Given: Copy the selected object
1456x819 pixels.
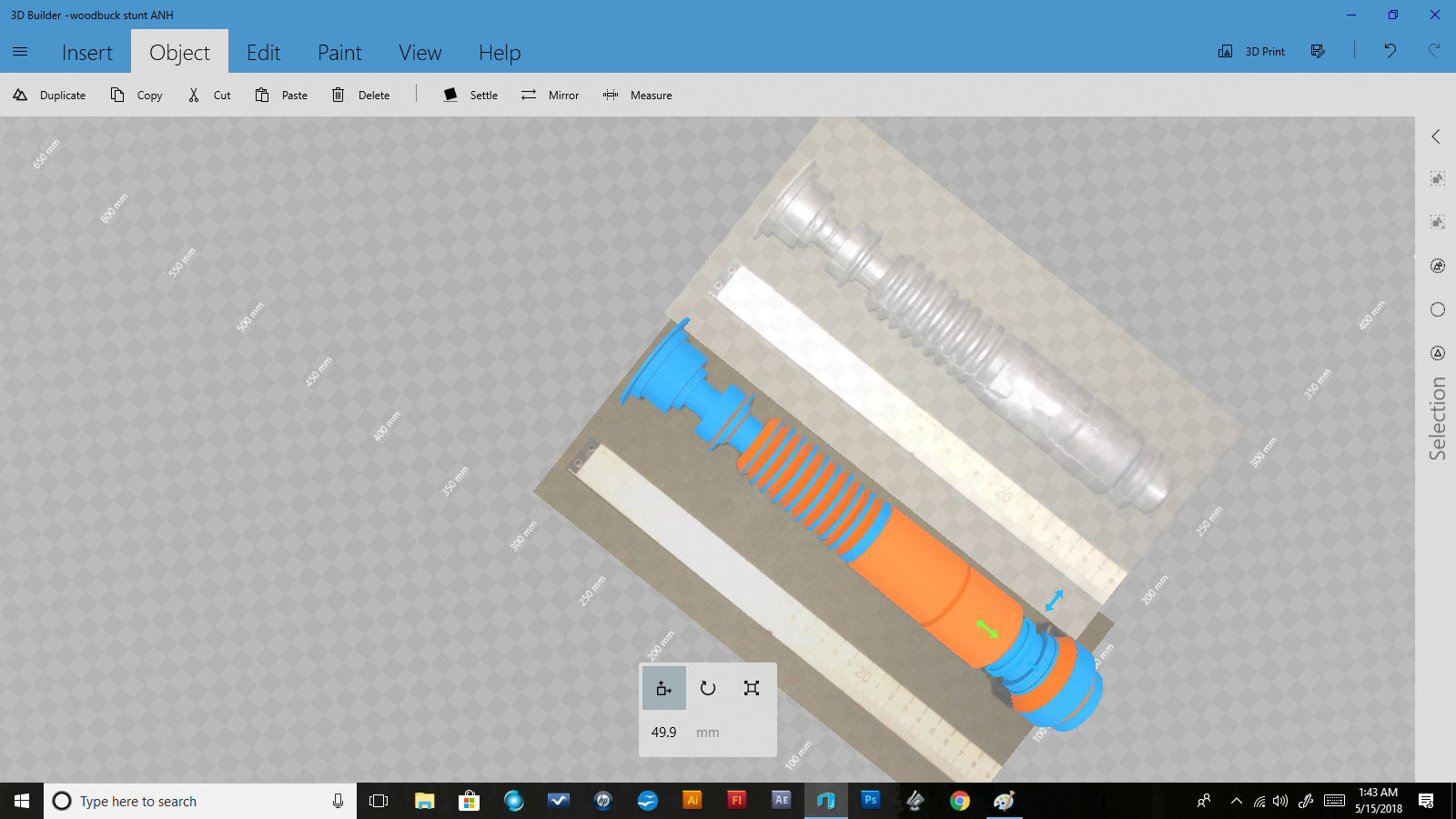Looking at the screenshot, I should click(x=136, y=95).
